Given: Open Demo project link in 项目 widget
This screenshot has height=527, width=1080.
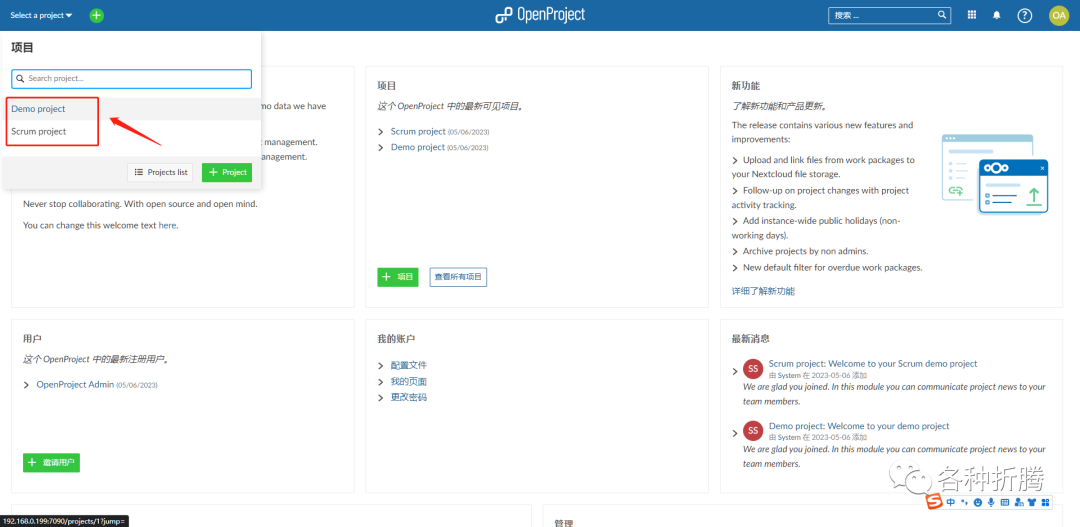Looking at the screenshot, I should [x=418, y=147].
